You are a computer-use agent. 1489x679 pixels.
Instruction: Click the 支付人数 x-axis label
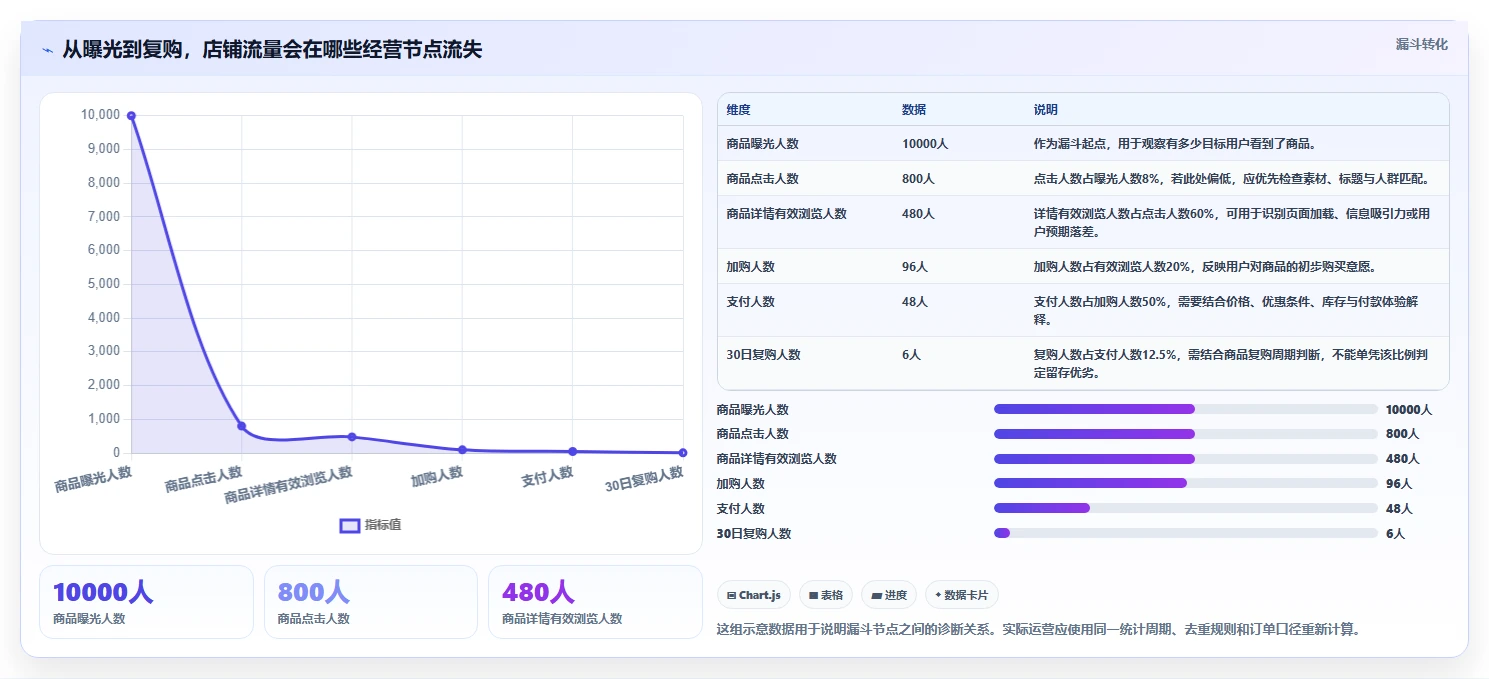(x=547, y=477)
